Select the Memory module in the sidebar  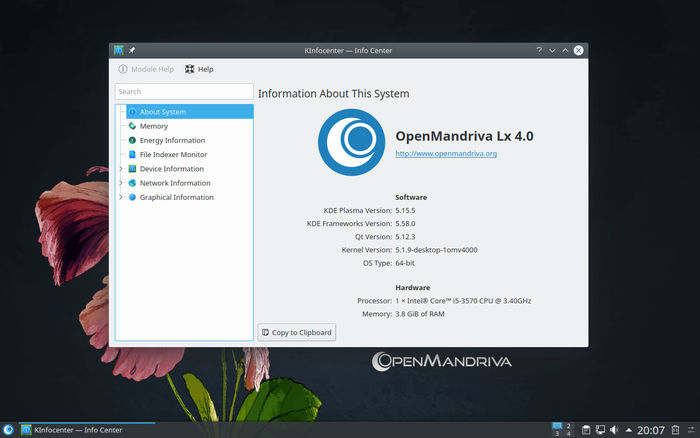153,126
